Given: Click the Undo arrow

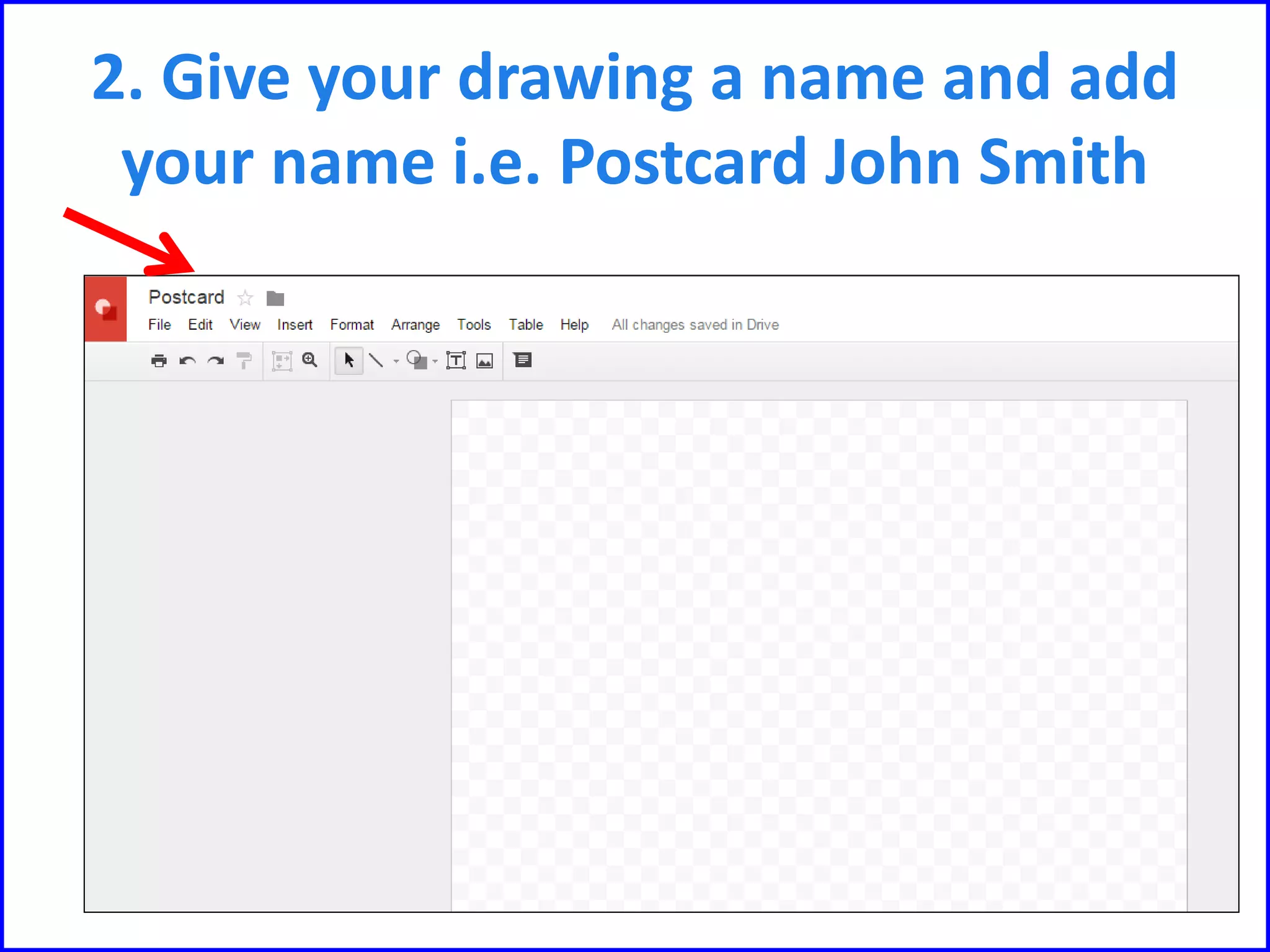Looking at the screenshot, I should pos(187,361).
